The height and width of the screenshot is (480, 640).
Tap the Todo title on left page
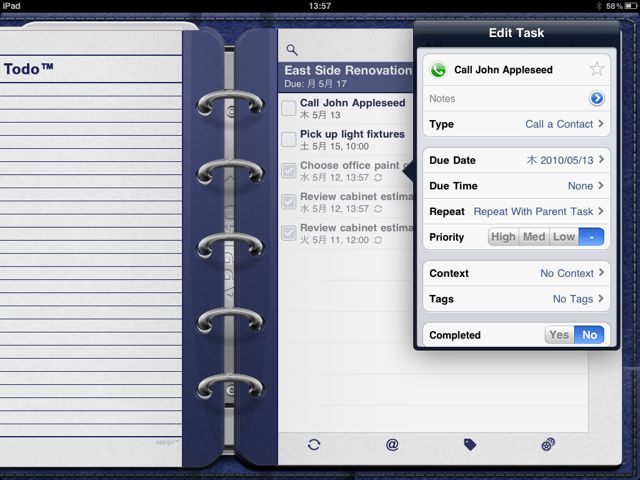[29, 69]
